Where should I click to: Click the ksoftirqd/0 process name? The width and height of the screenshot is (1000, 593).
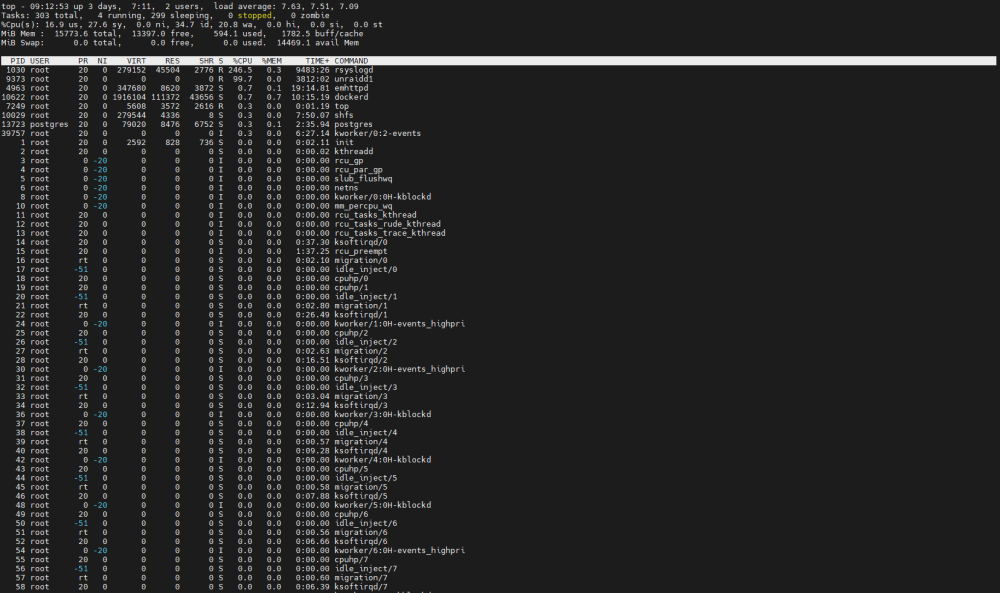[361, 242]
